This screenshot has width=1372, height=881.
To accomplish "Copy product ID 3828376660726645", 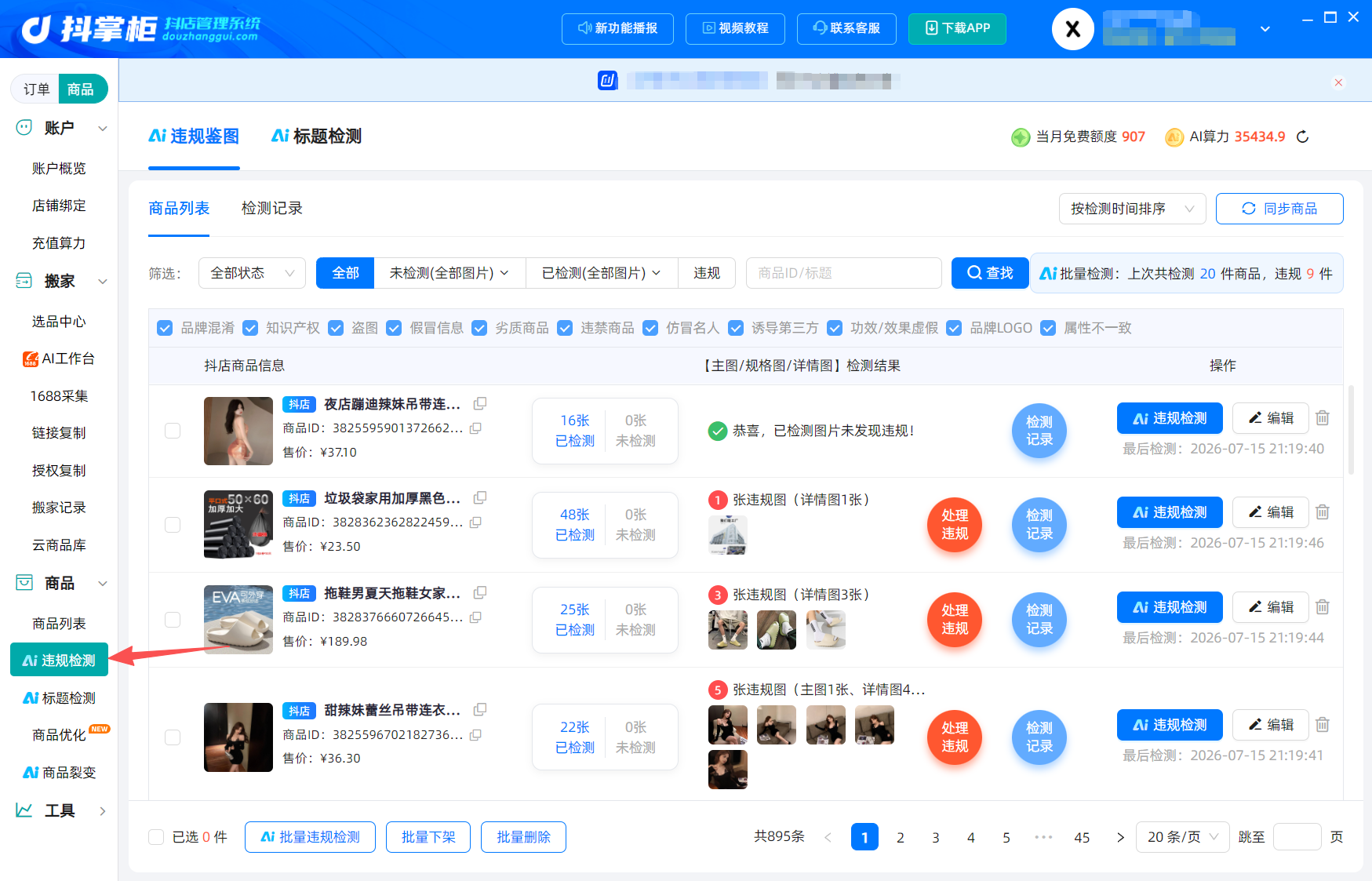I will [475, 617].
